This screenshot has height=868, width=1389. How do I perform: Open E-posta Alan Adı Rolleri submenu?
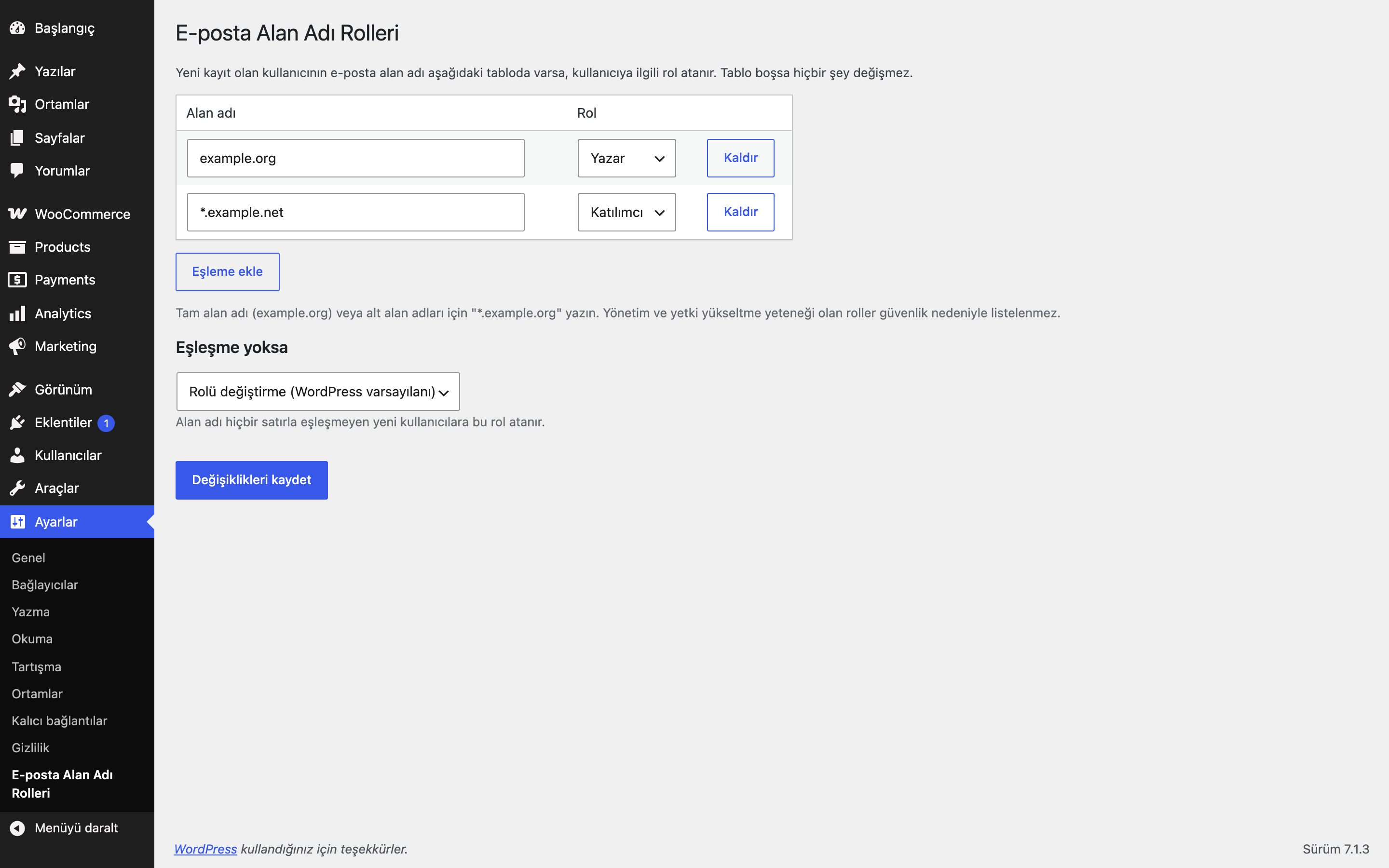coord(62,784)
